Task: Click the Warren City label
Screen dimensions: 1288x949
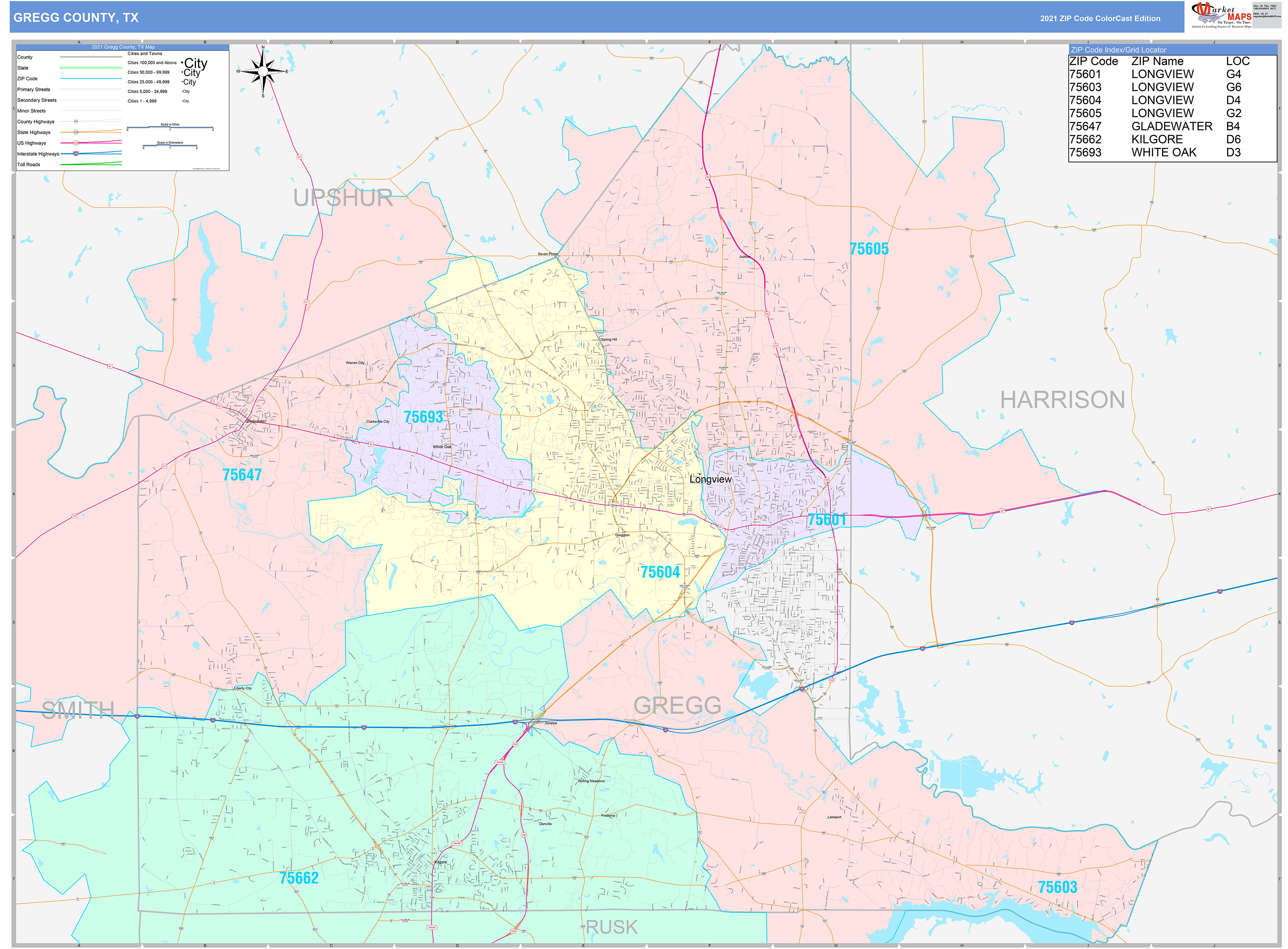Action: (x=355, y=362)
